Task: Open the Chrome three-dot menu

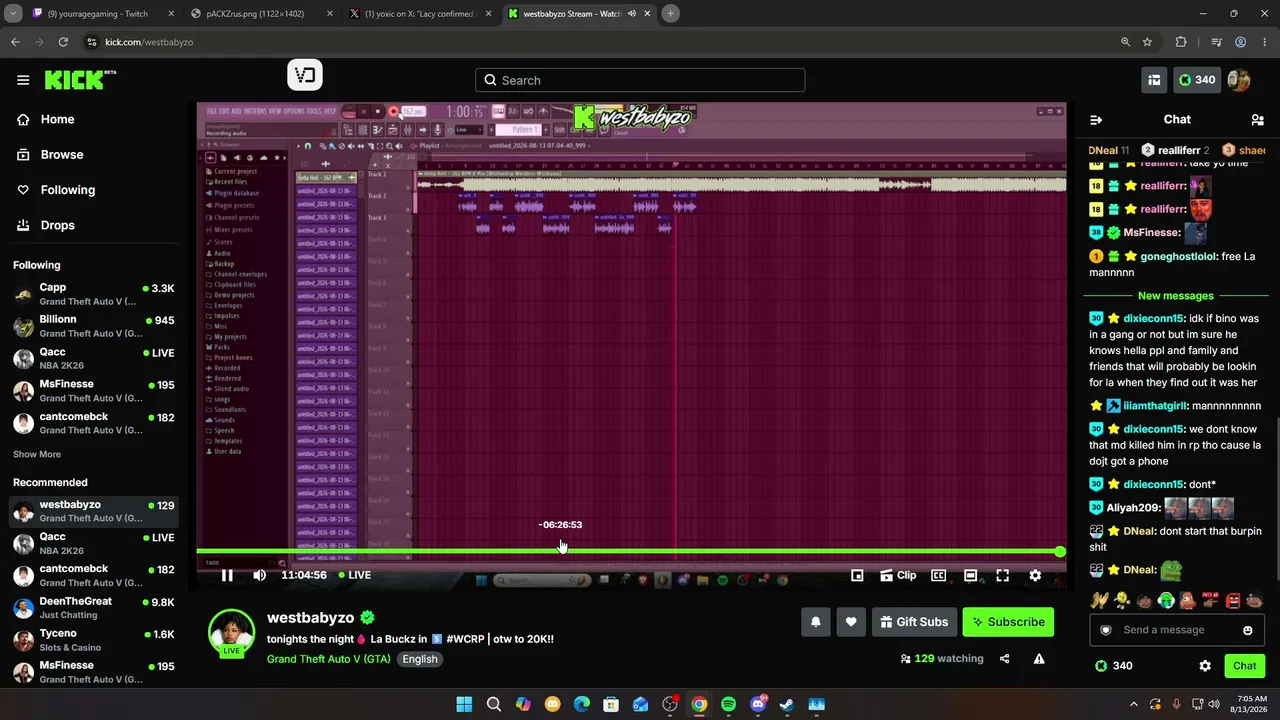Action: click(1265, 42)
